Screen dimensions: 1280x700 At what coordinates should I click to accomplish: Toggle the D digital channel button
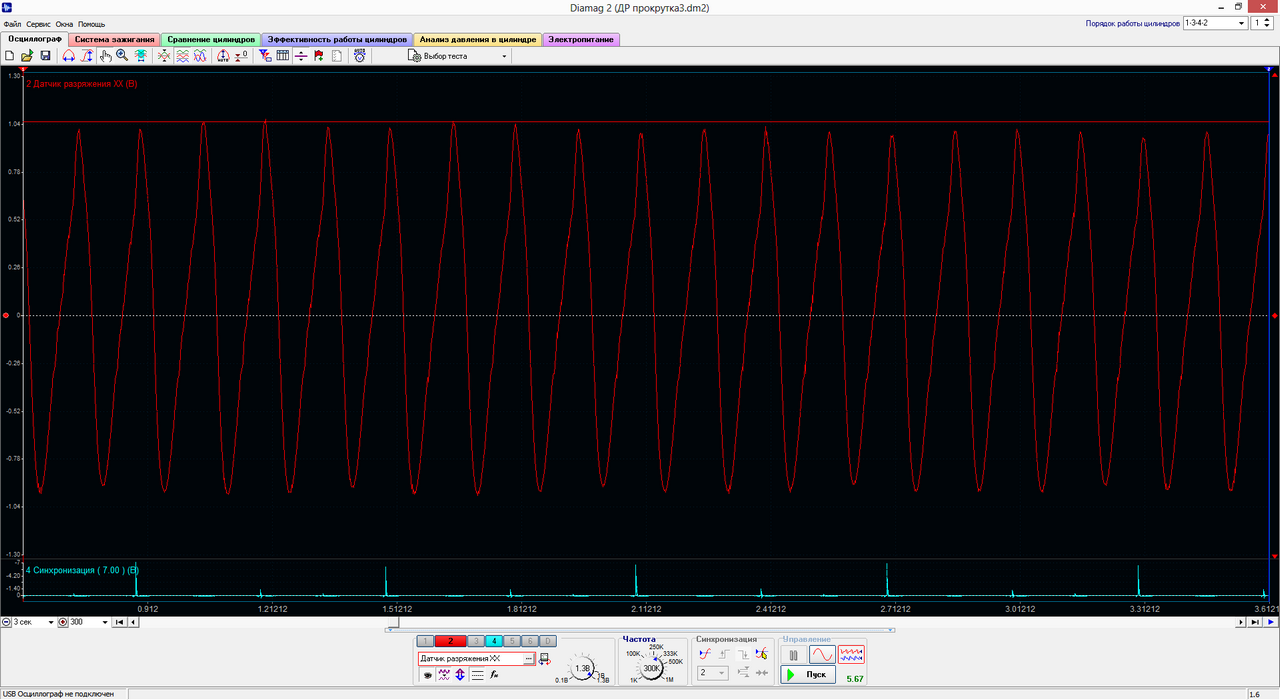(548, 641)
